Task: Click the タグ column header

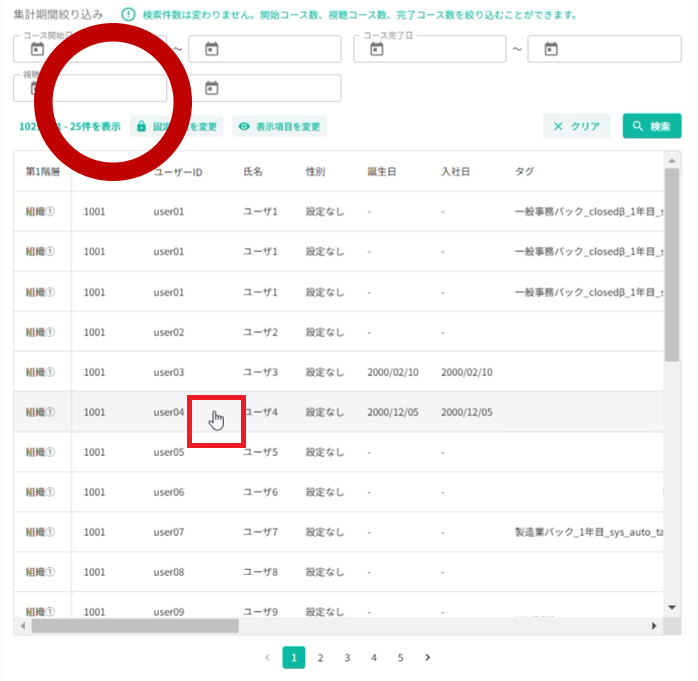Action: [524, 172]
